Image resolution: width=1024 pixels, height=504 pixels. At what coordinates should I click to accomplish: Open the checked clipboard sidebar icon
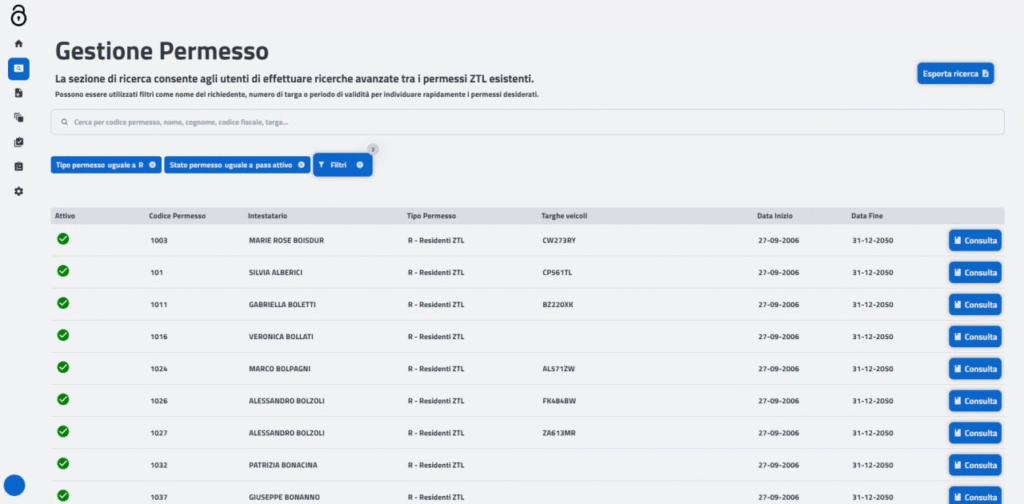pyautogui.click(x=18, y=142)
